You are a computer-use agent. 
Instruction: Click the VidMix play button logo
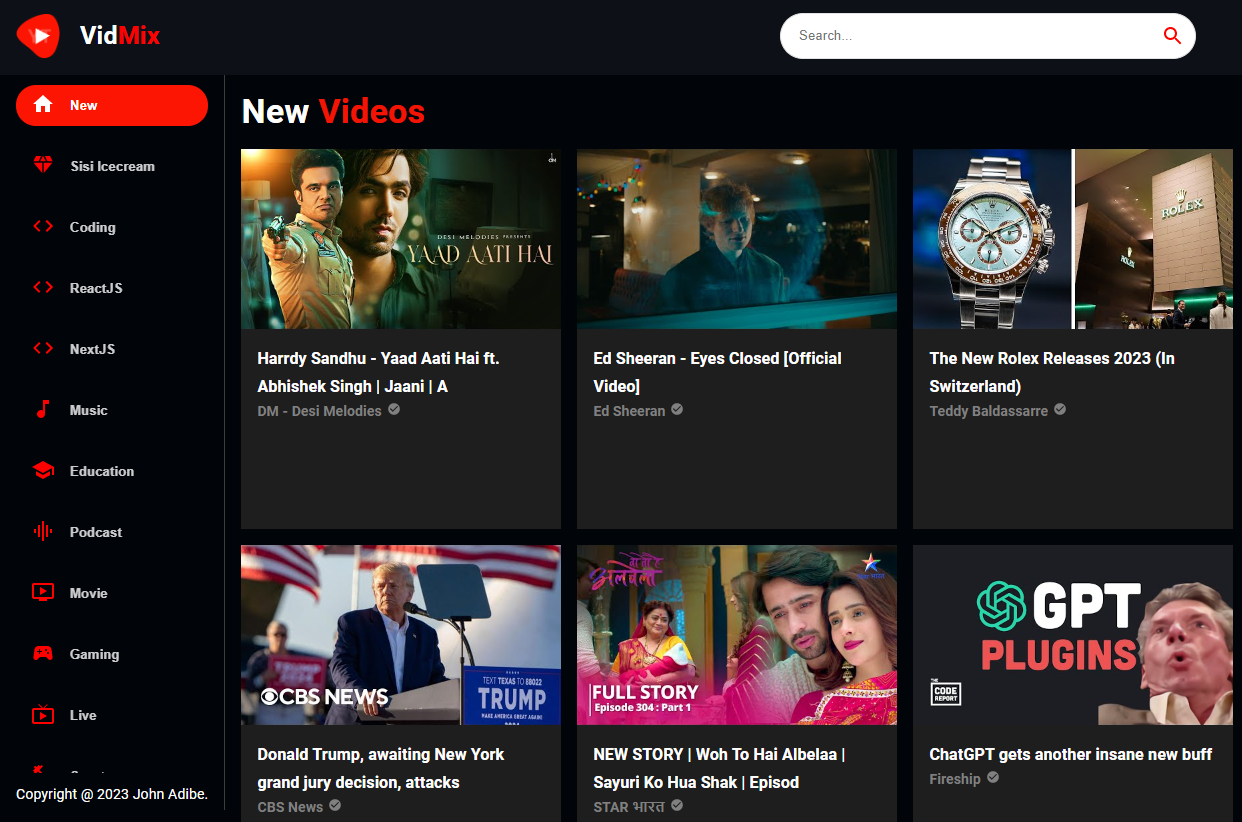pos(37,35)
